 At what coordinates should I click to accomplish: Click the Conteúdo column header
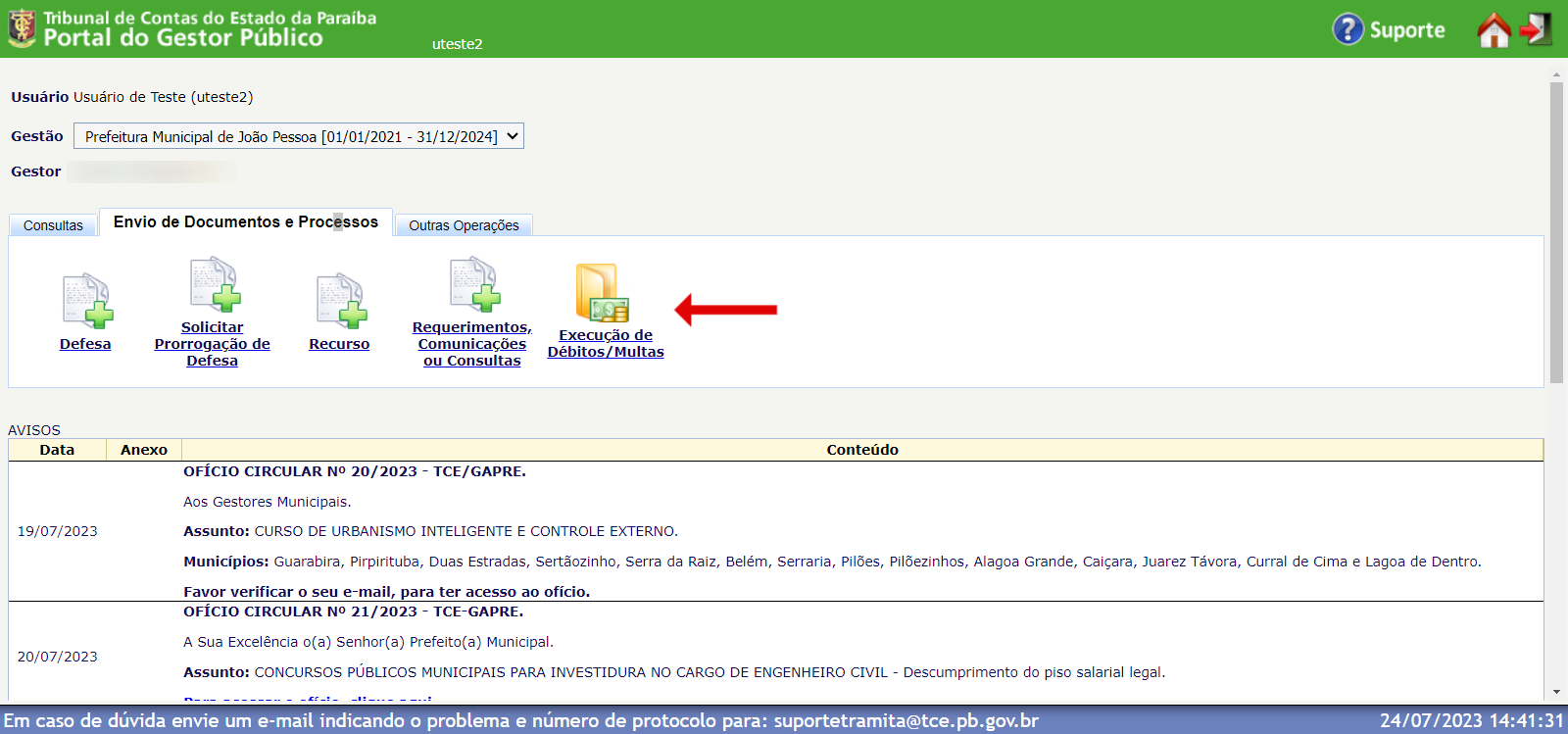[x=862, y=450]
